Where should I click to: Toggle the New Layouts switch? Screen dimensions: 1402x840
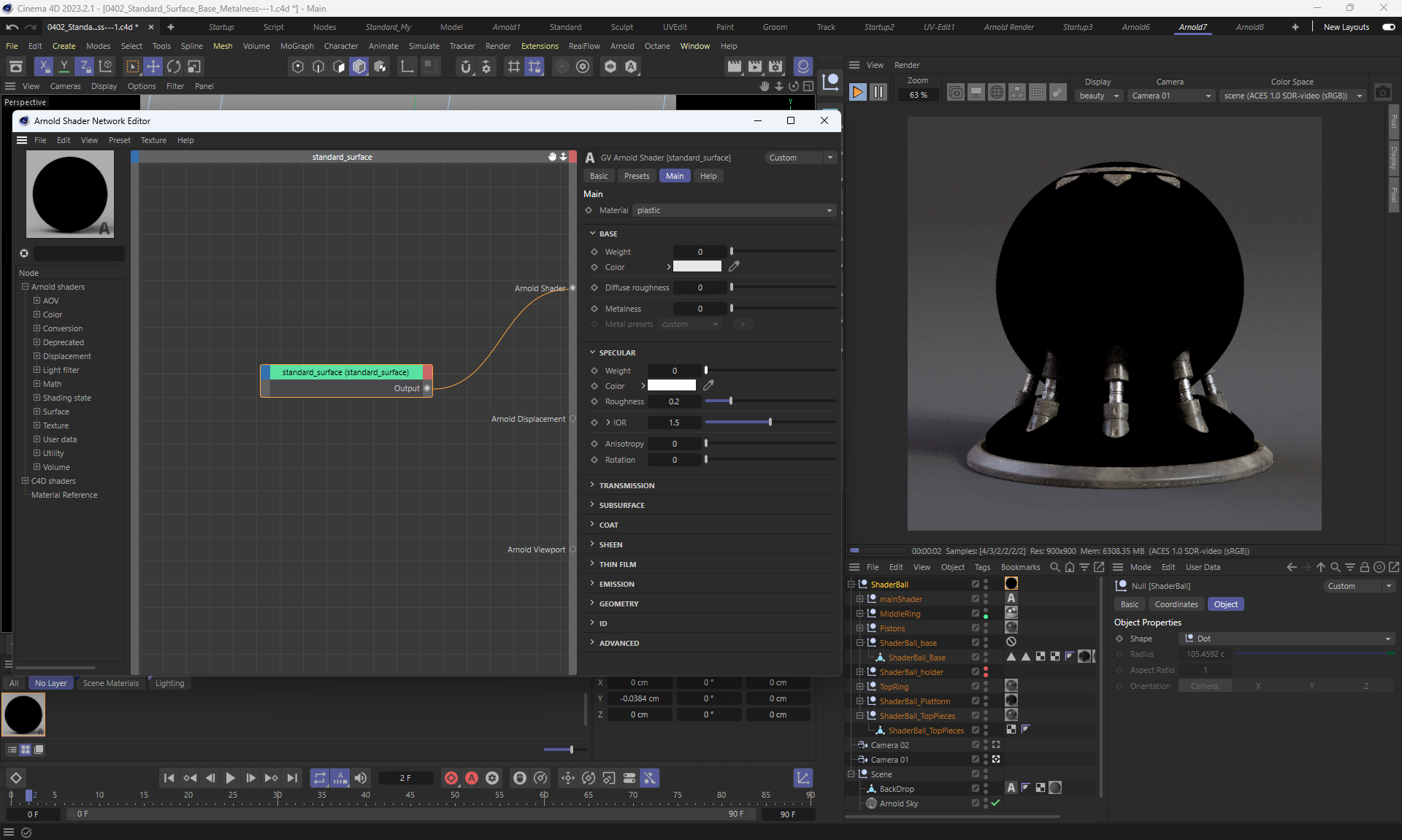(x=1388, y=27)
